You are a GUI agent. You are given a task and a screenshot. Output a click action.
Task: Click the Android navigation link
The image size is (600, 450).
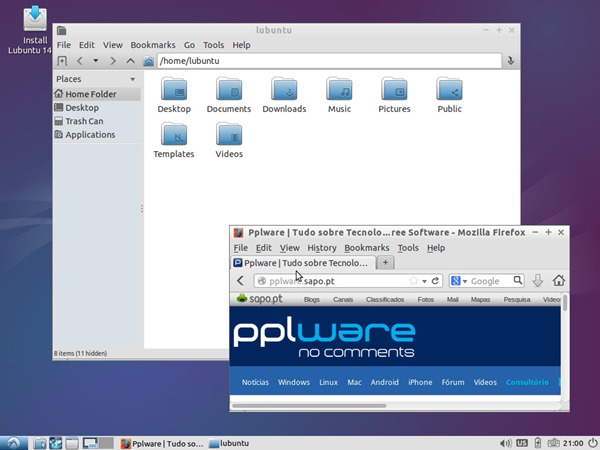click(385, 382)
